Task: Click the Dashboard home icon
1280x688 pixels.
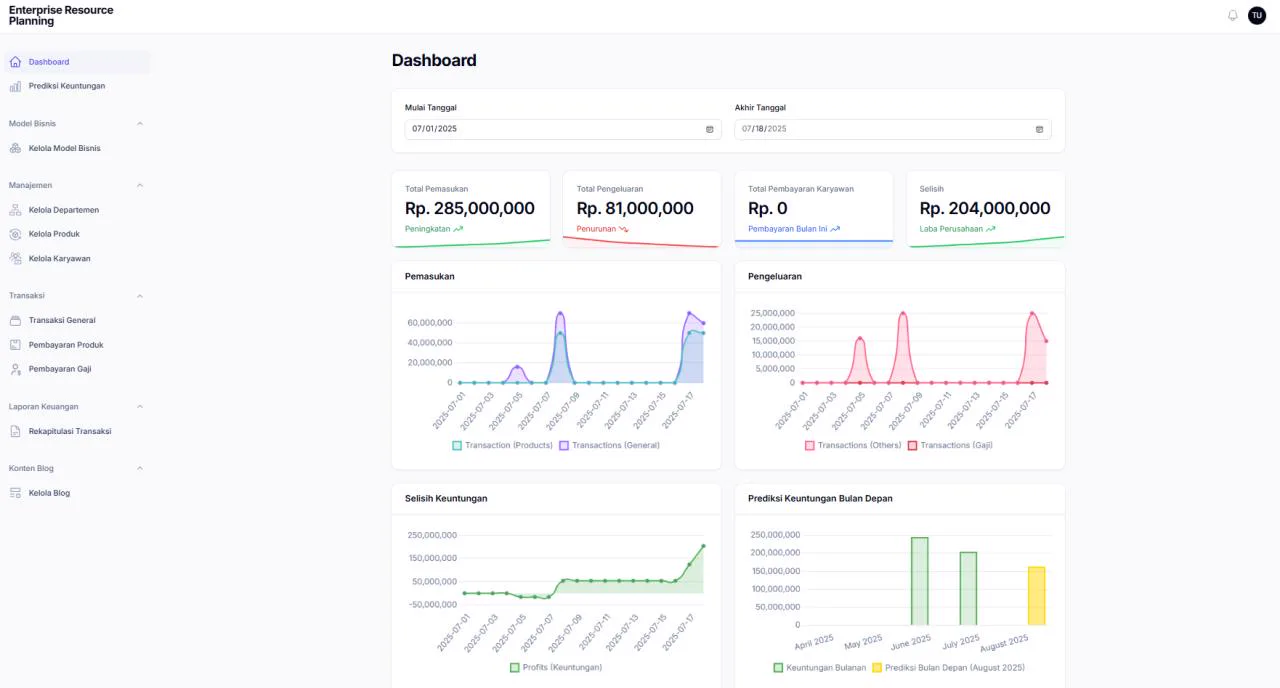Action: (15, 62)
